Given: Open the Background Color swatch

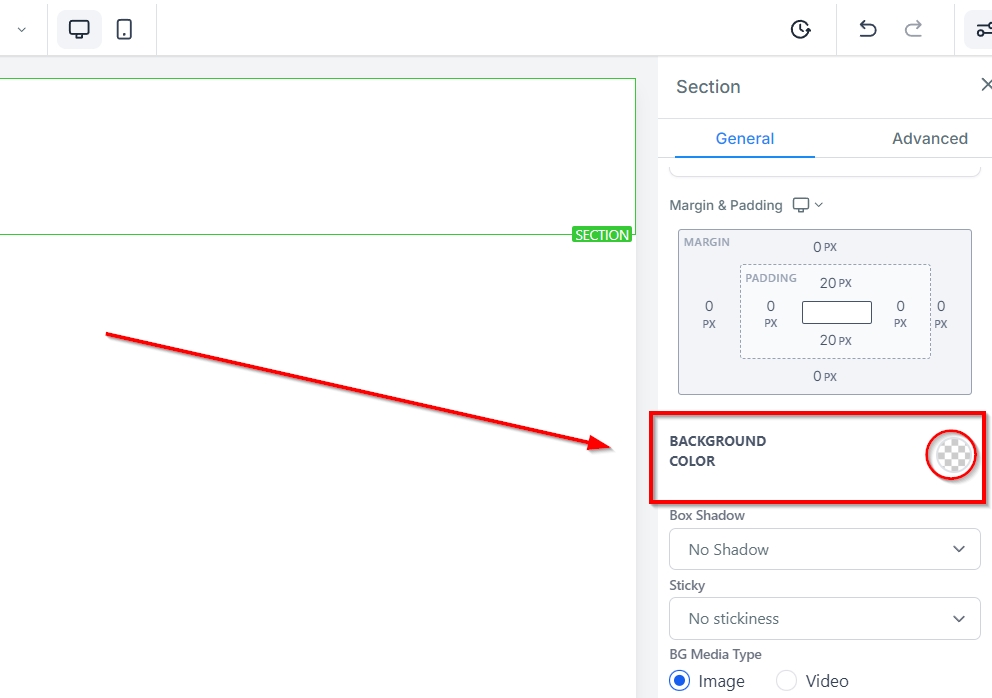Looking at the screenshot, I should (951, 455).
